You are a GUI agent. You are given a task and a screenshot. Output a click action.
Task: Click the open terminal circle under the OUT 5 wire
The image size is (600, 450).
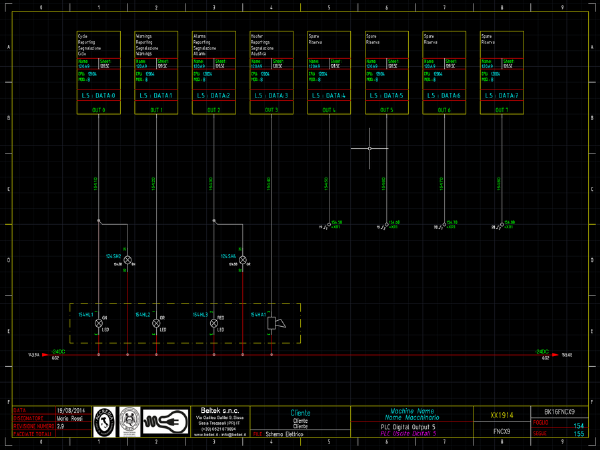pos(386,225)
